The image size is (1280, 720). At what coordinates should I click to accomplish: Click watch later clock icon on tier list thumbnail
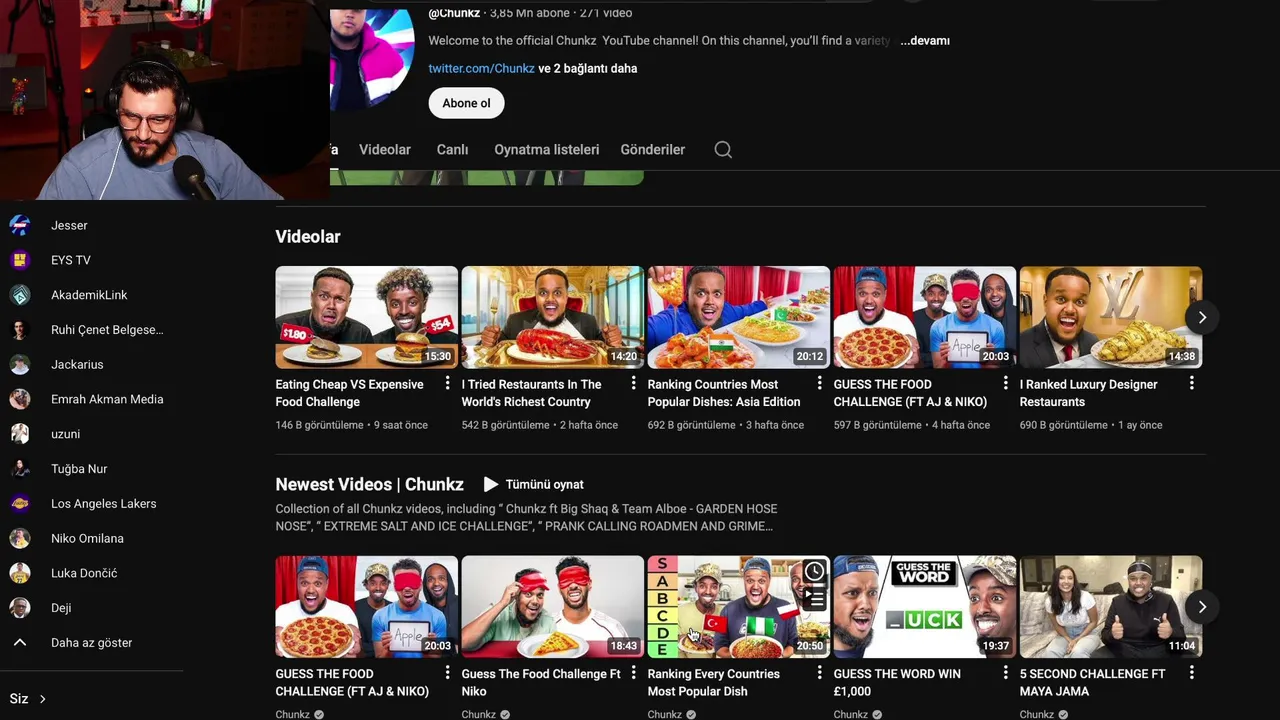tap(814, 572)
